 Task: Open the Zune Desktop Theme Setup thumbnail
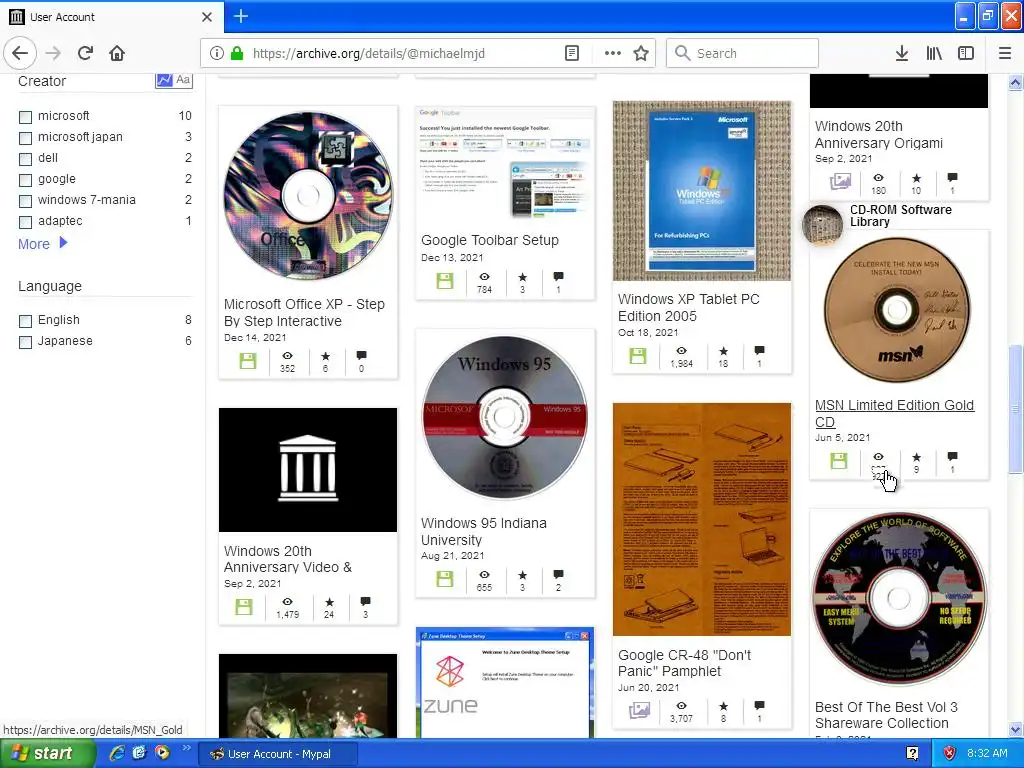(504, 683)
